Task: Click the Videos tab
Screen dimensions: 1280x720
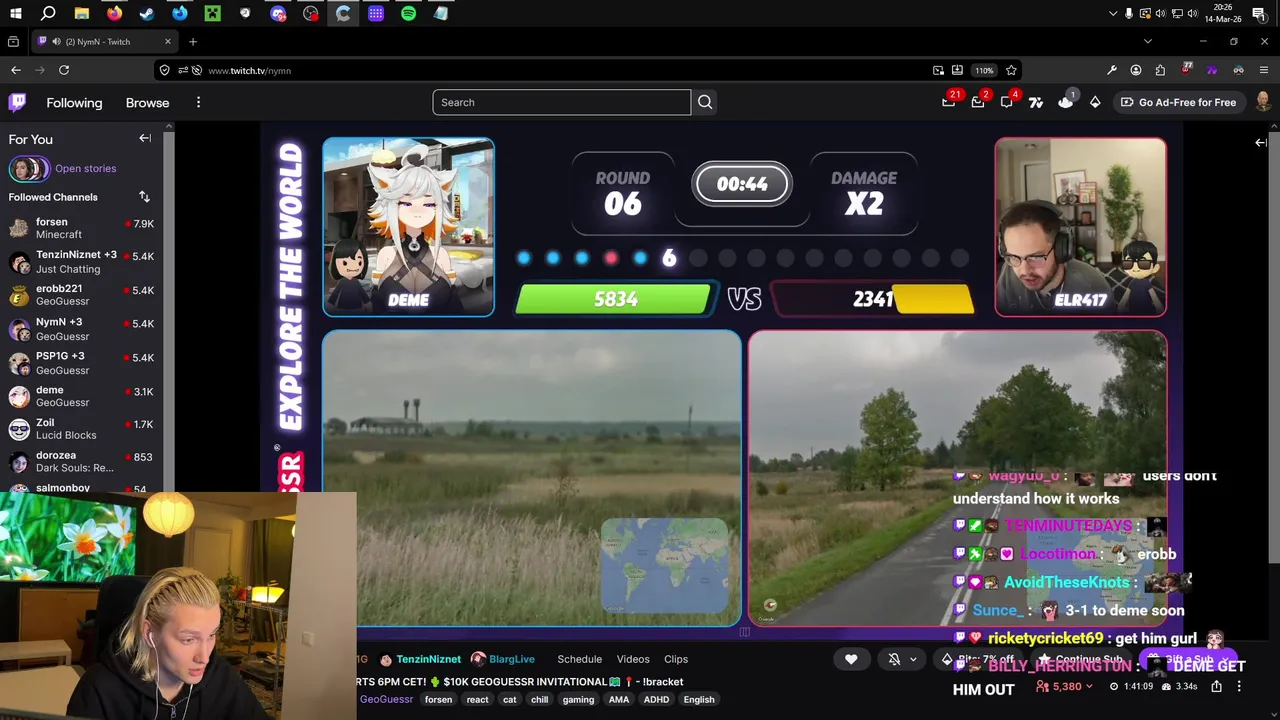Action: (x=633, y=659)
